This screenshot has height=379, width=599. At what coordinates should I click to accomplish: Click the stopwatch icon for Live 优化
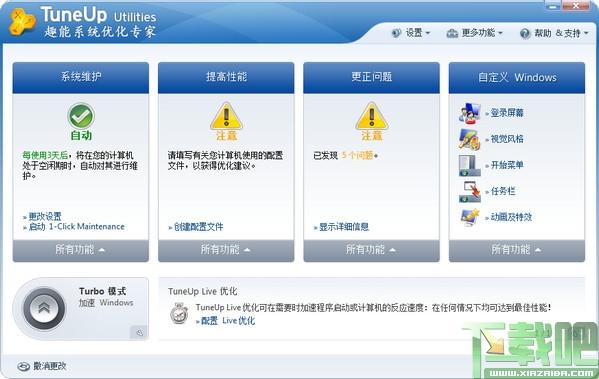179,313
